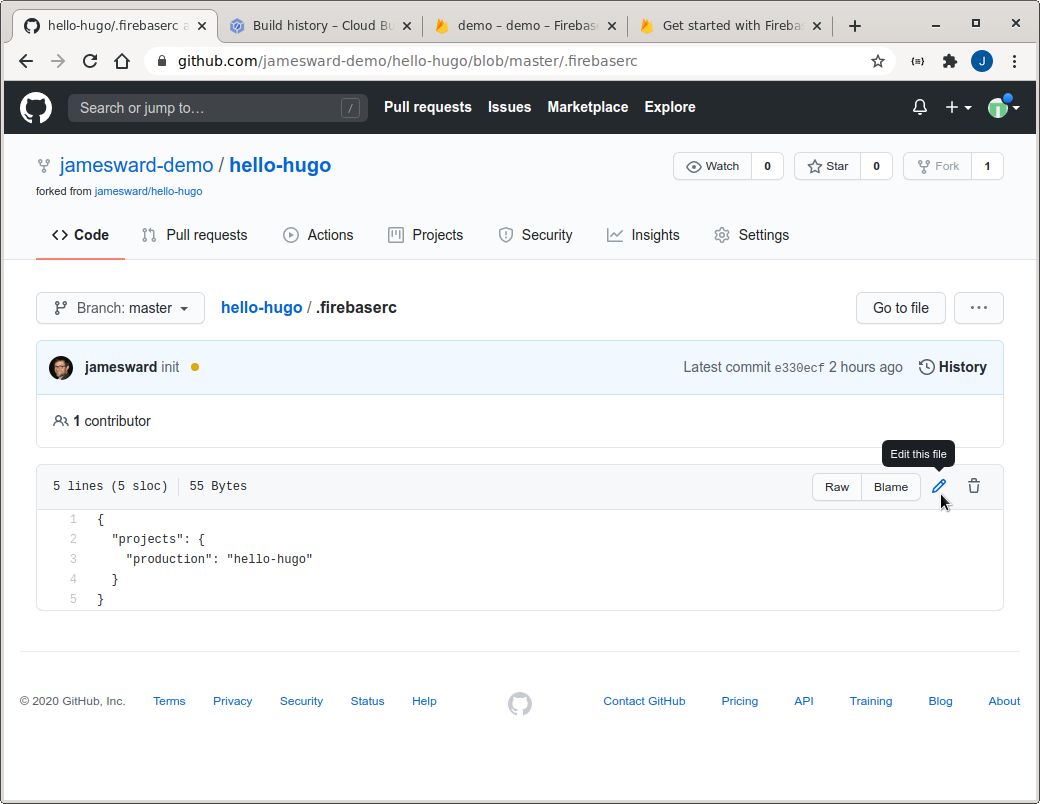Open the Branch: master dropdown
Viewport: 1040px width, 804px height.
(120, 308)
